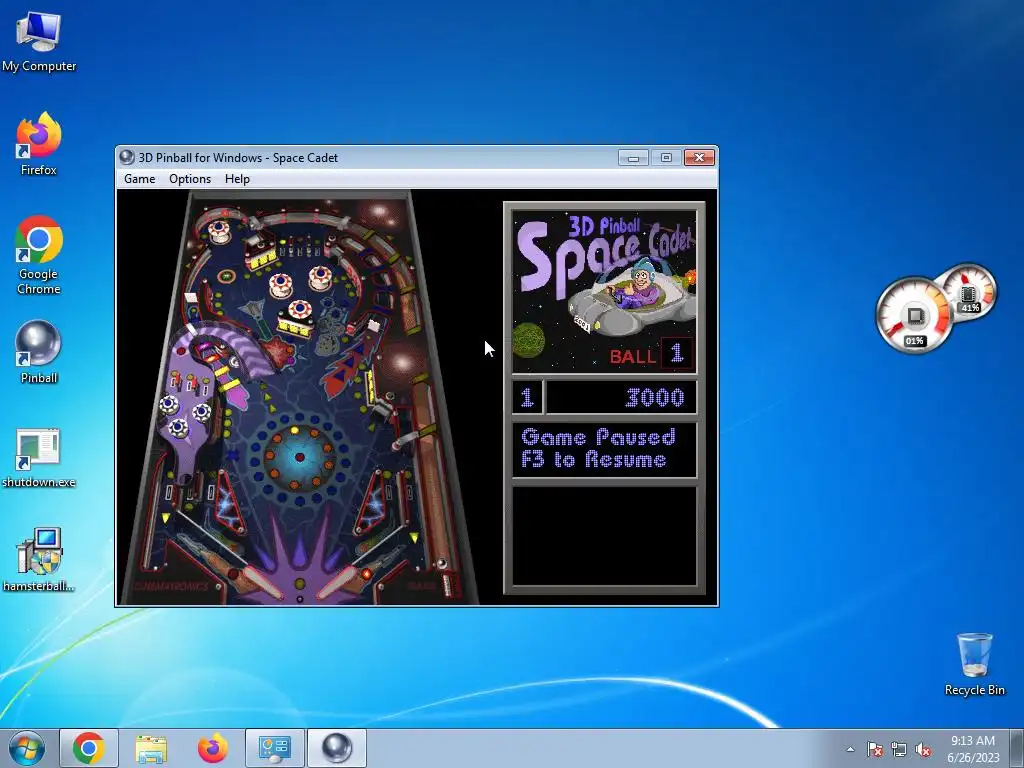Viewport: 1024px width, 768px height.
Task: Open the Options menu in Pinball
Action: point(190,179)
